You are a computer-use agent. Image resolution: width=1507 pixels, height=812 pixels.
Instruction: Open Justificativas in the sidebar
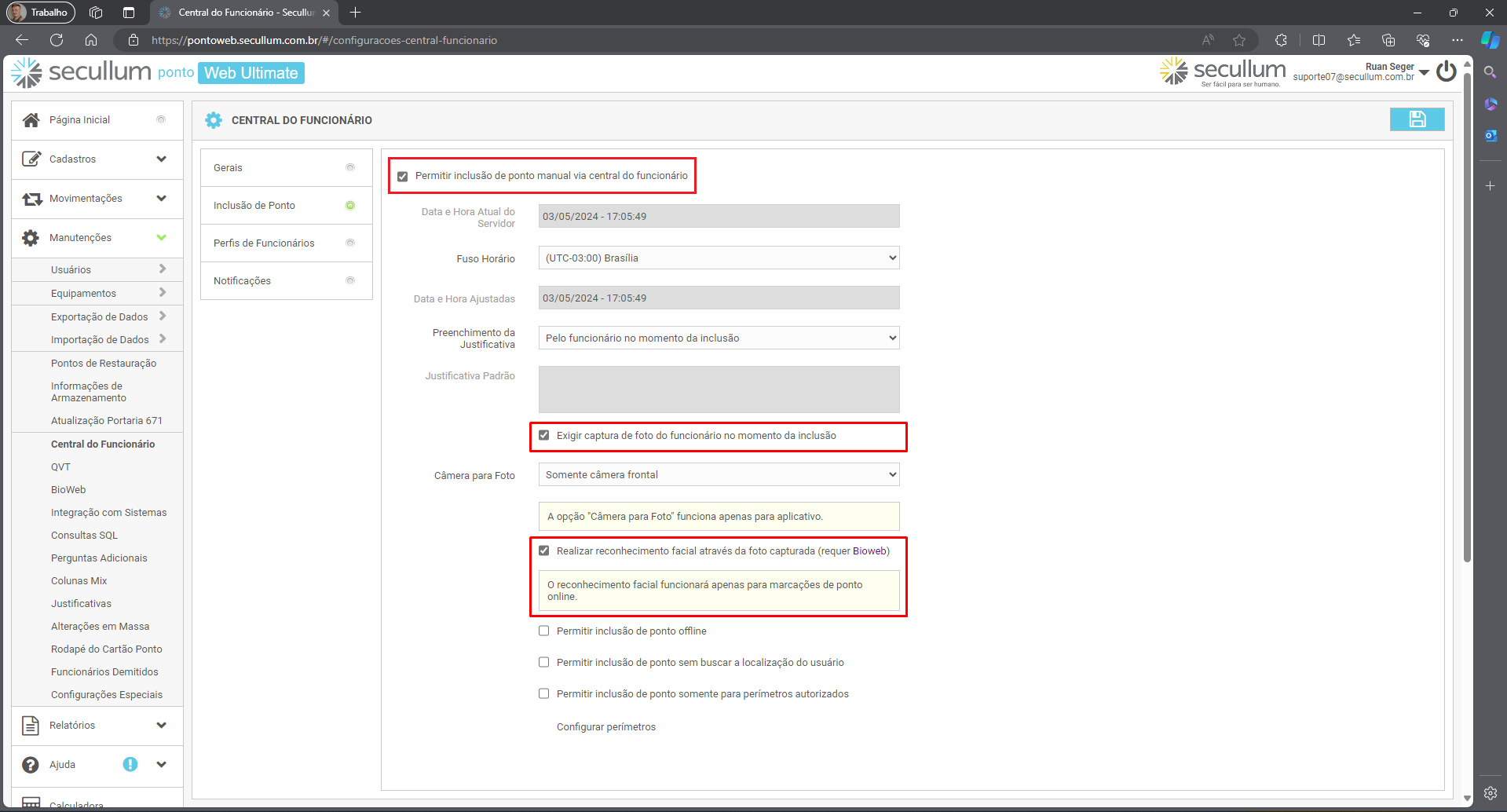click(81, 604)
